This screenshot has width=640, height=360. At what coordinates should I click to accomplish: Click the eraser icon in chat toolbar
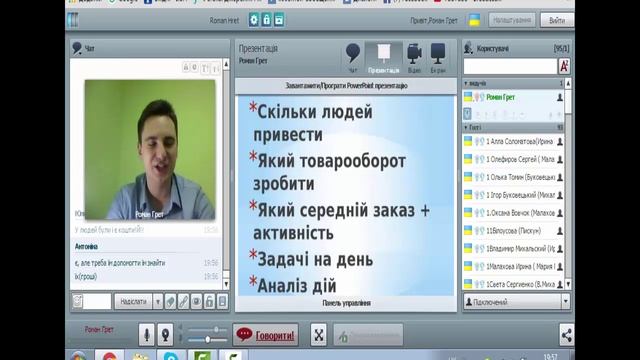point(171,302)
